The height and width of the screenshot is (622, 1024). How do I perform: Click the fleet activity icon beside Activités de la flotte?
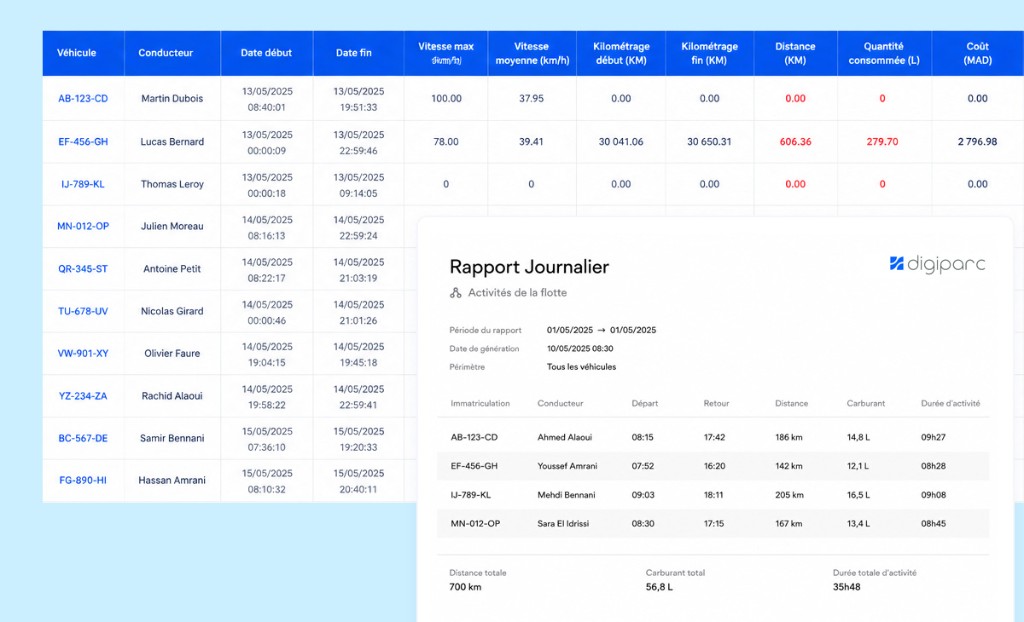coord(455,293)
